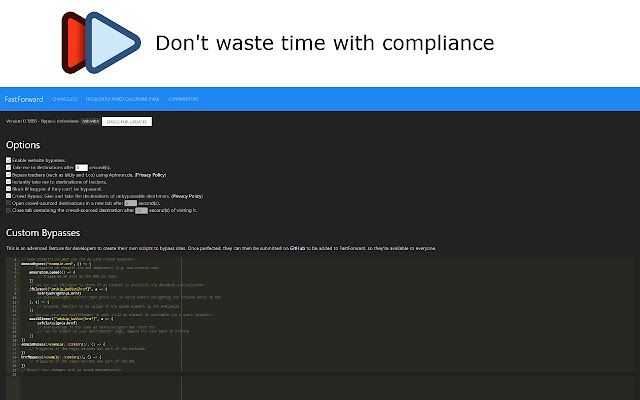Focus the destination delay seconds input

[x=81, y=167]
